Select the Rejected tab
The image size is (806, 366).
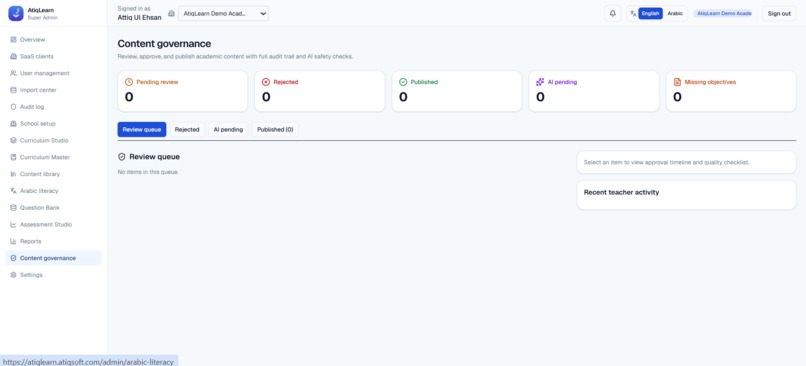pyautogui.click(x=187, y=130)
